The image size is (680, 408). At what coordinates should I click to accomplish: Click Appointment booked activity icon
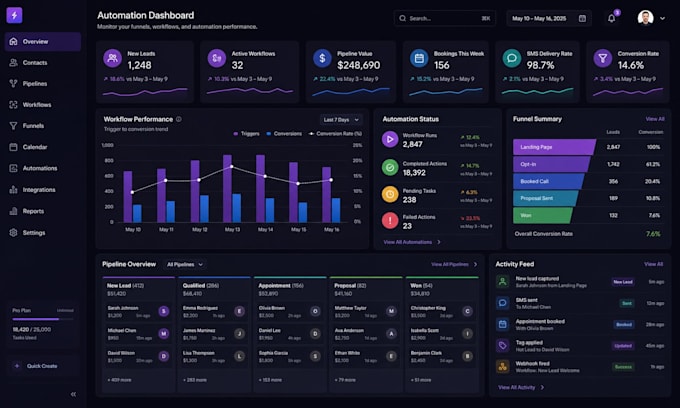click(503, 324)
